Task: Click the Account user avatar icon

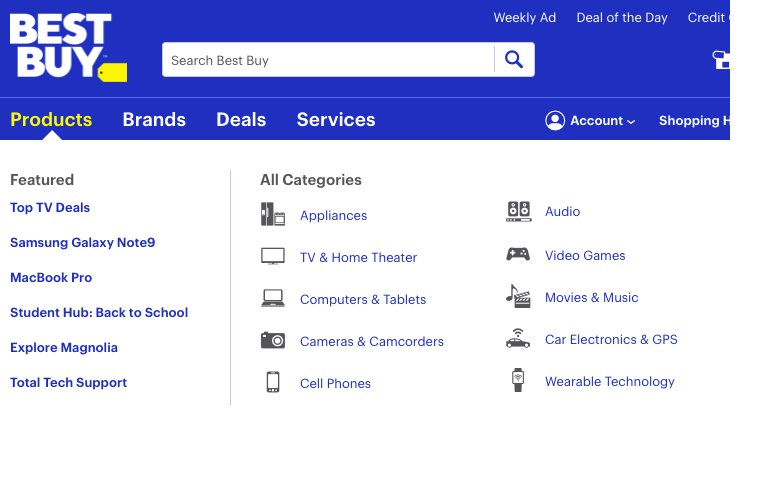Action: coord(555,121)
